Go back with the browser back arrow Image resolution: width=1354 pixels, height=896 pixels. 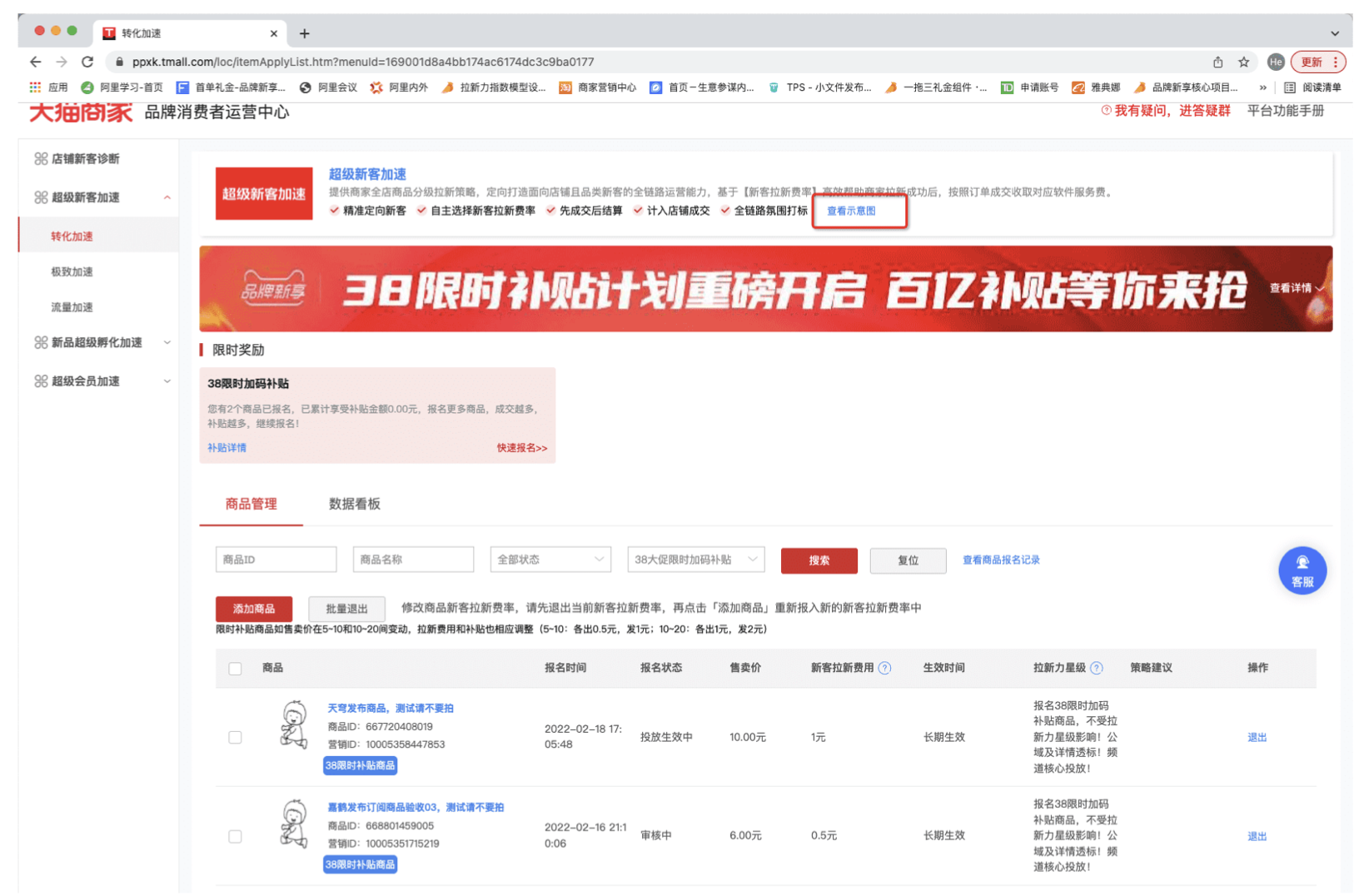pos(35,62)
